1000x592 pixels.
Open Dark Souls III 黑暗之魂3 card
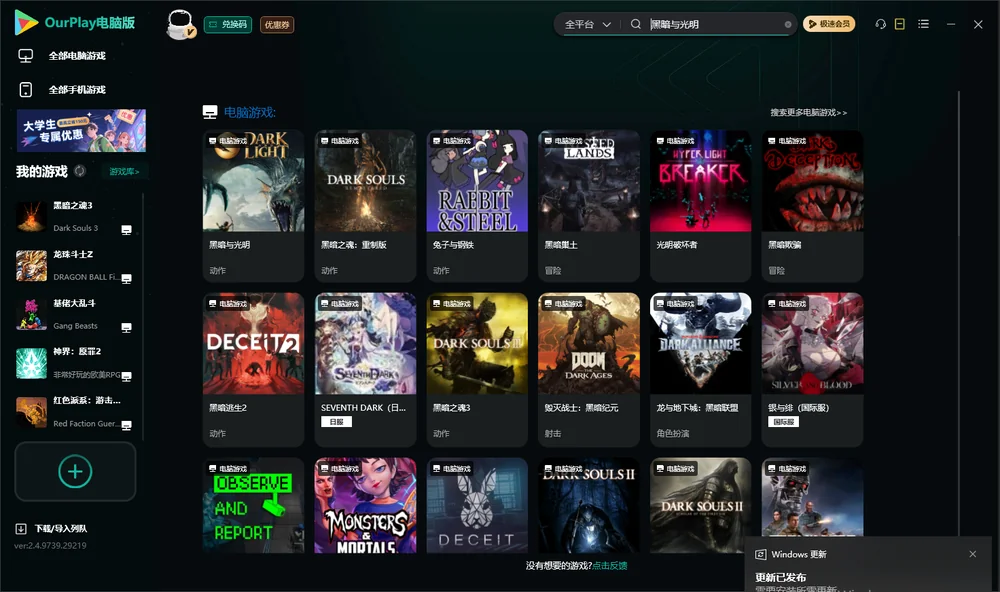pyautogui.click(x=477, y=369)
